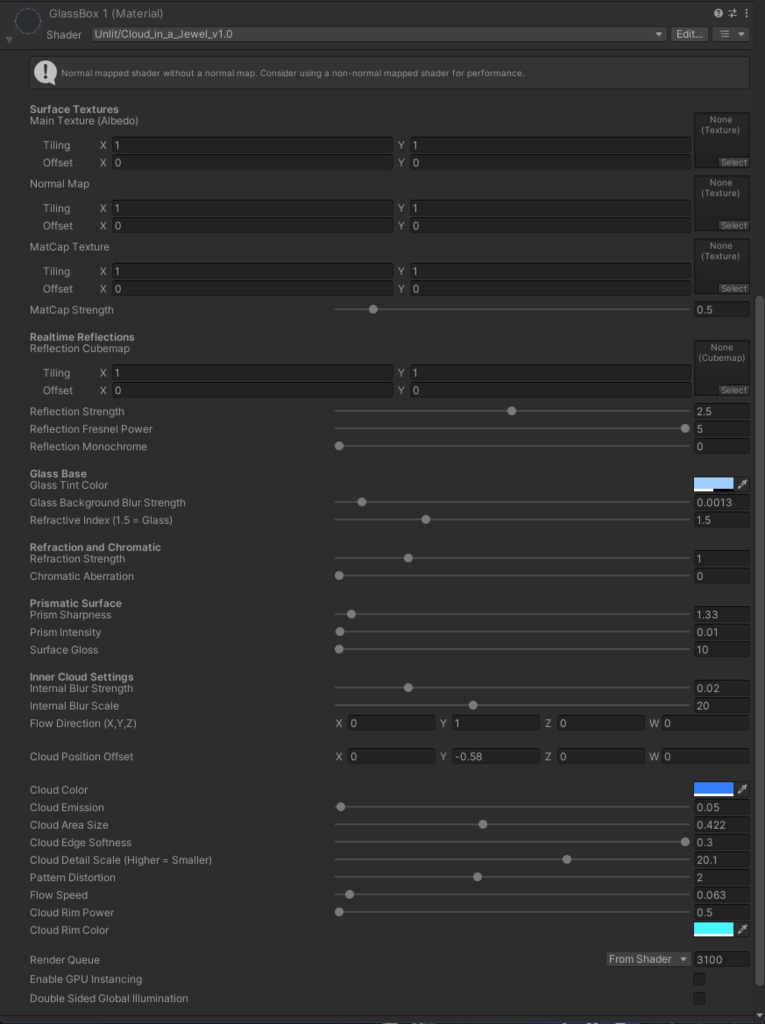
Task: Click the Cloud Color swatch
Action: point(713,790)
